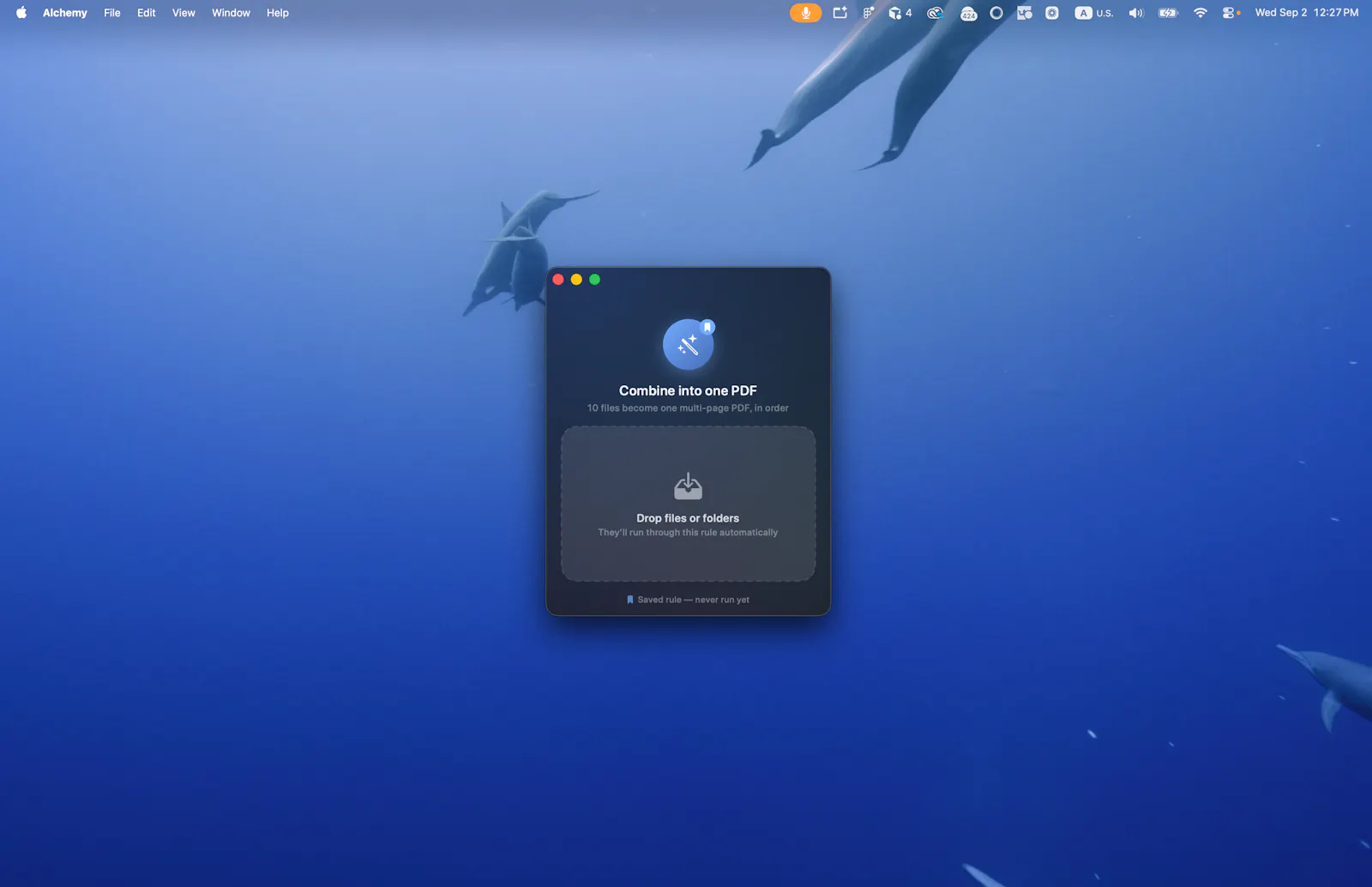Screen dimensions: 1372x887
Task: Open the File menu
Action: pyautogui.click(x=112, y=13)
